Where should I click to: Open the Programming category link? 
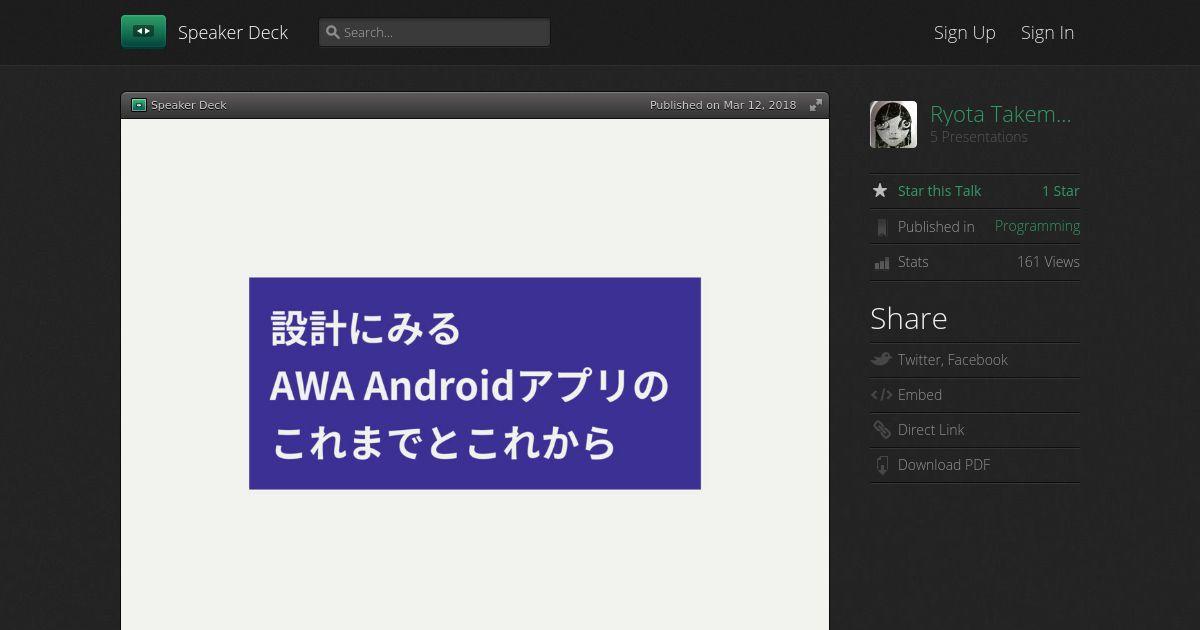[x=1037, y=226]
